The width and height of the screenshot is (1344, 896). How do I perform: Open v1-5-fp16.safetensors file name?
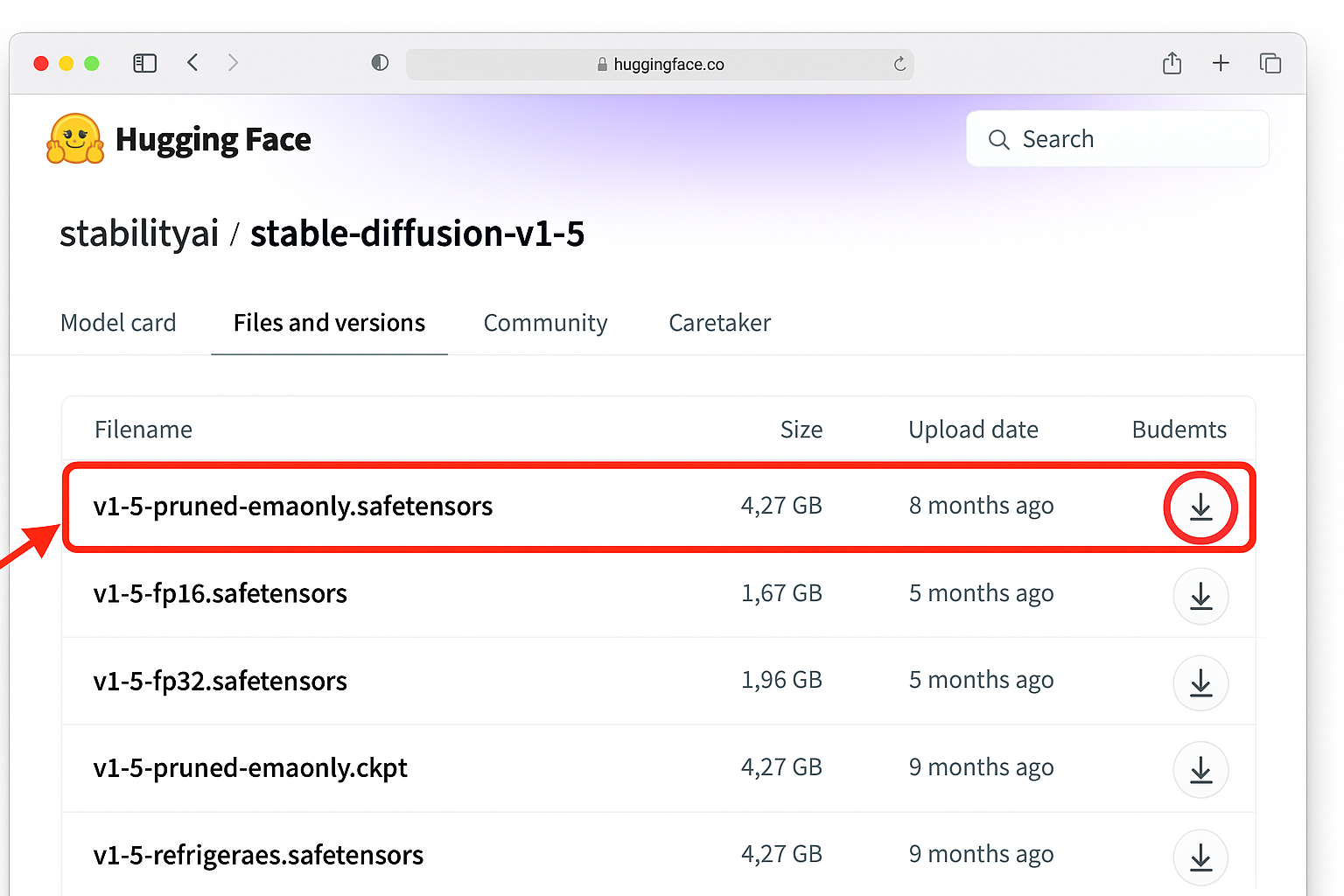click(220, 594)
